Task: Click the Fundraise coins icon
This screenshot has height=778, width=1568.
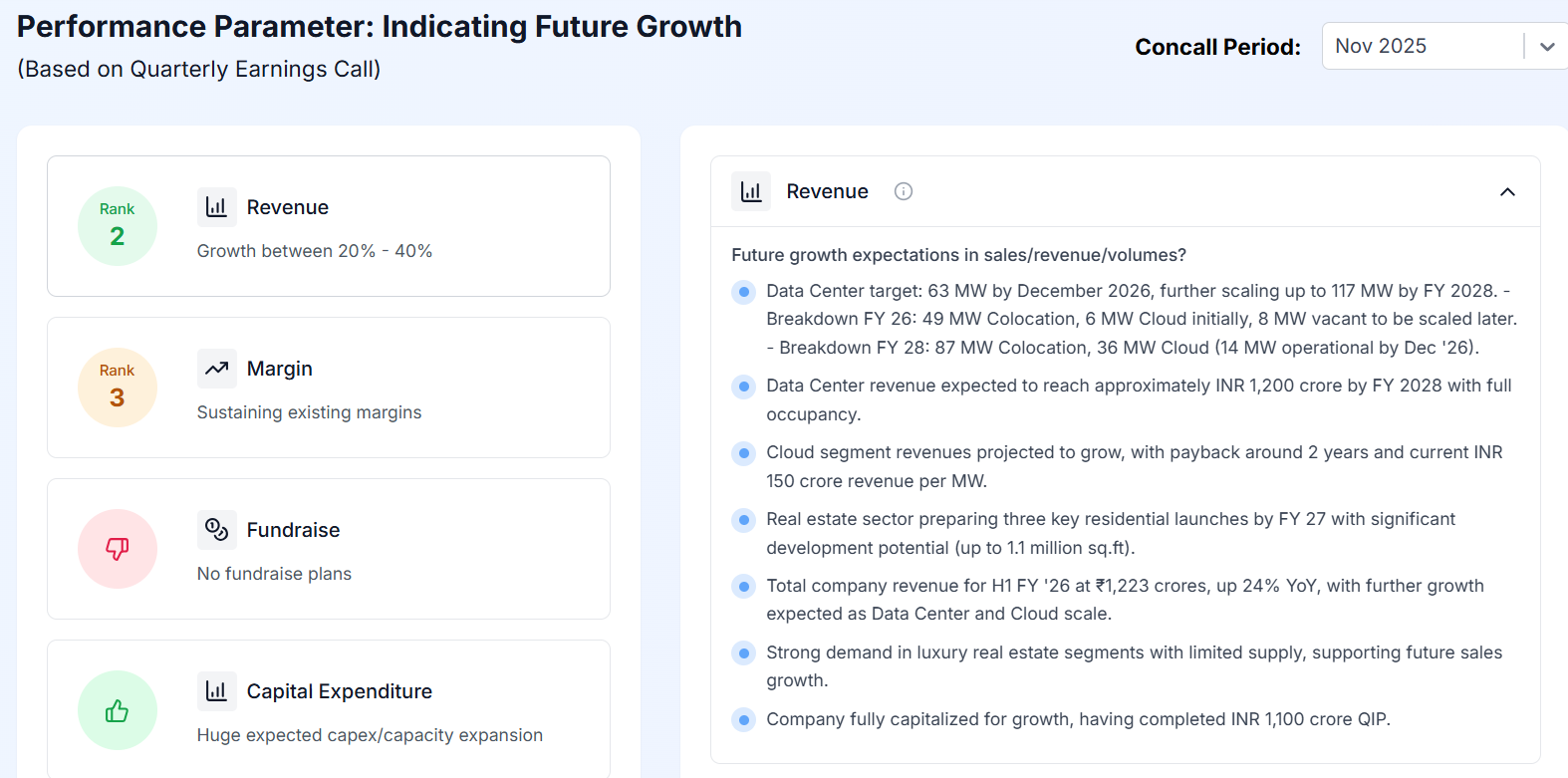Action: click(x=216, y=530)
